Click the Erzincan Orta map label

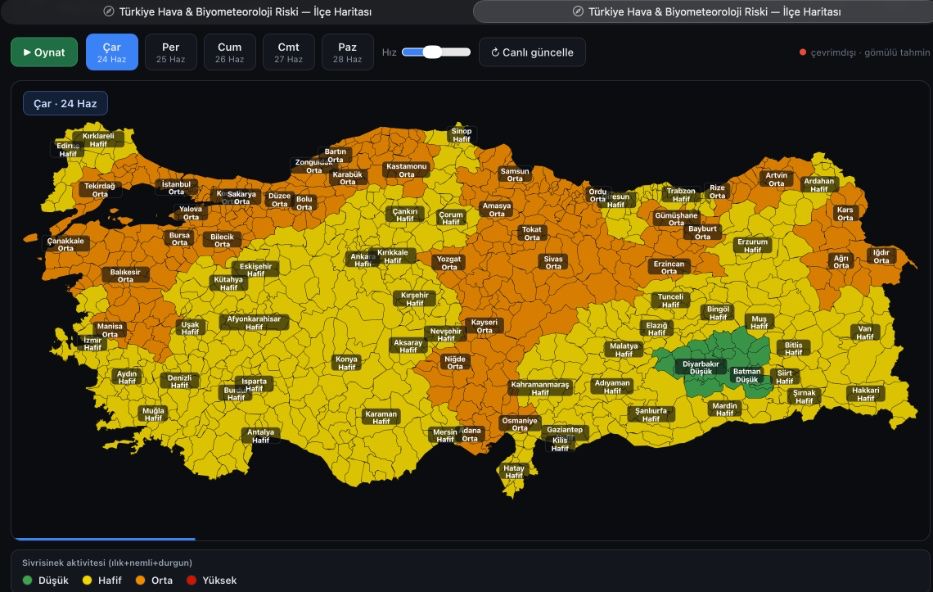pos(669,267)
